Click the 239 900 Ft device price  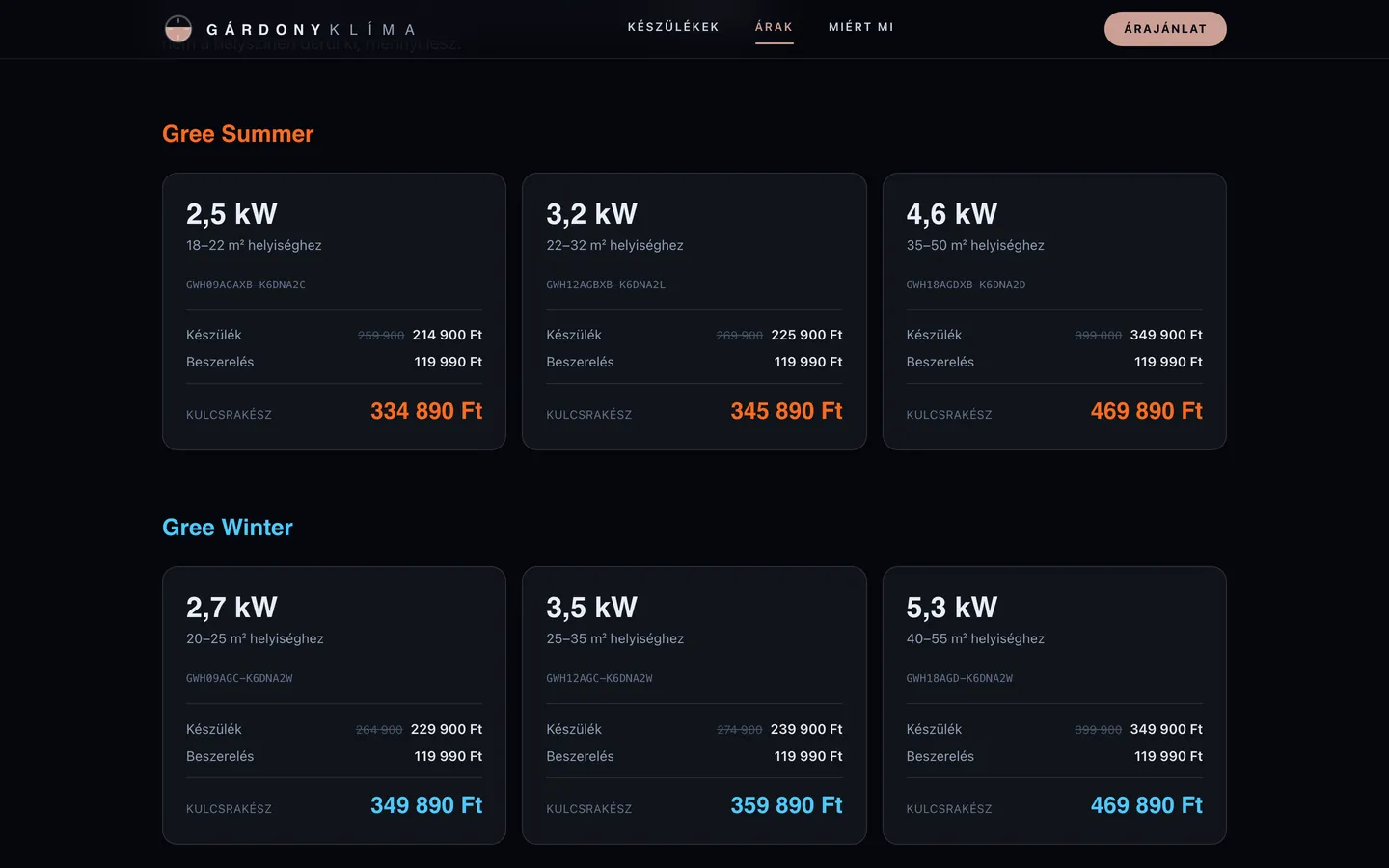coord(806,729)
